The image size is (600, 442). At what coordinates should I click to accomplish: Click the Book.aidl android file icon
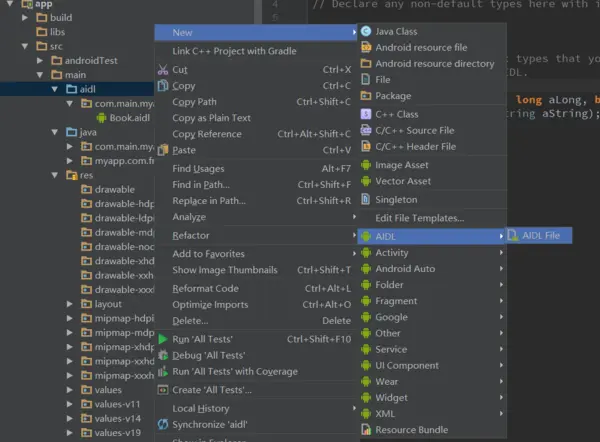(x=101, y=118)
